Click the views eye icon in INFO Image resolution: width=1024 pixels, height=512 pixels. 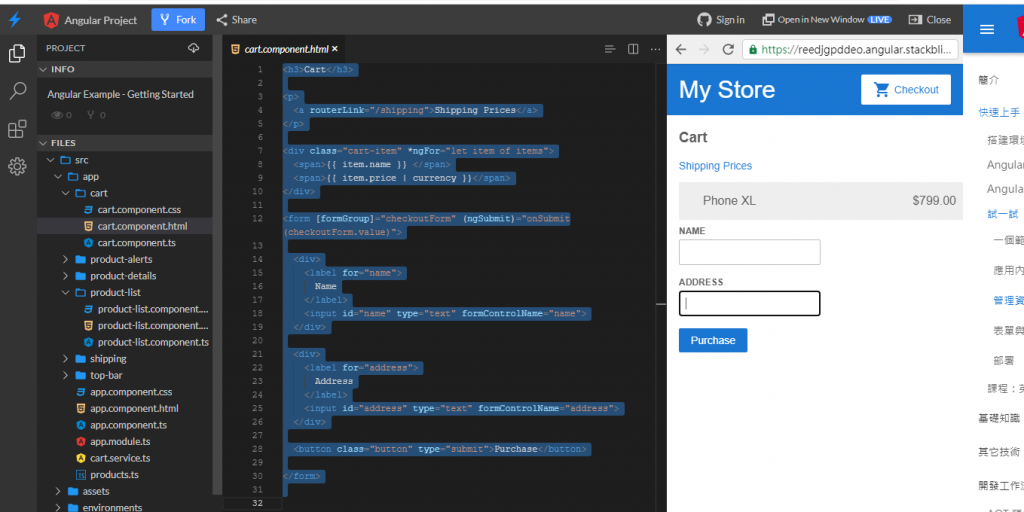point(57,115)
